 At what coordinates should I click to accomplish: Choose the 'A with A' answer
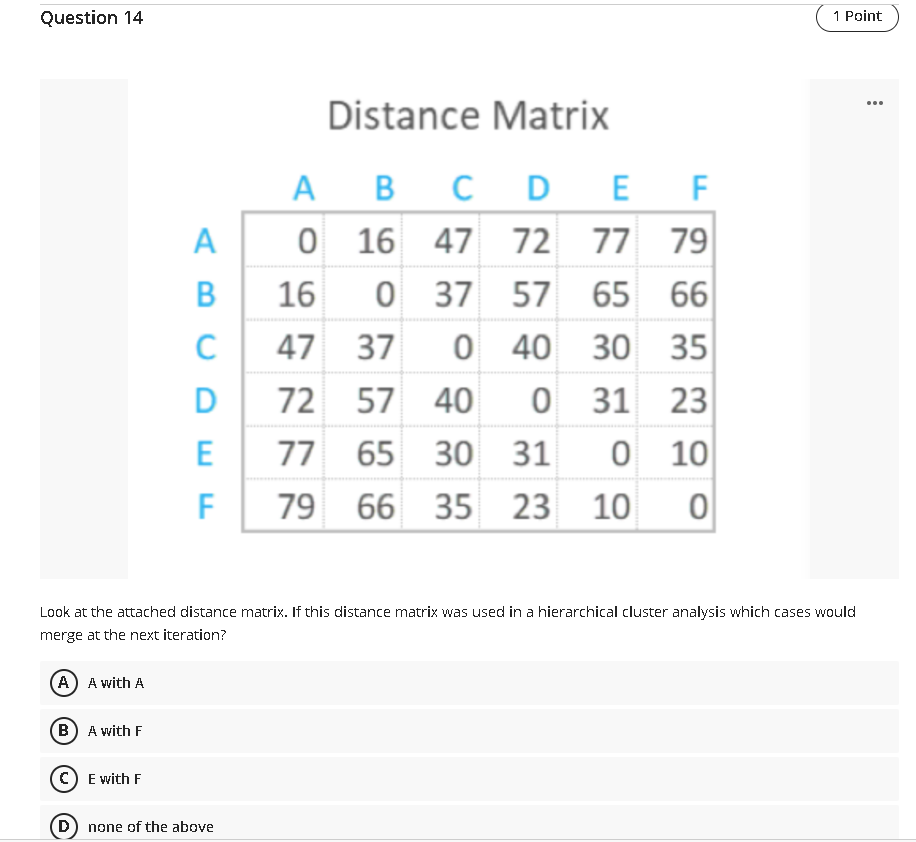tap(115, 683)
